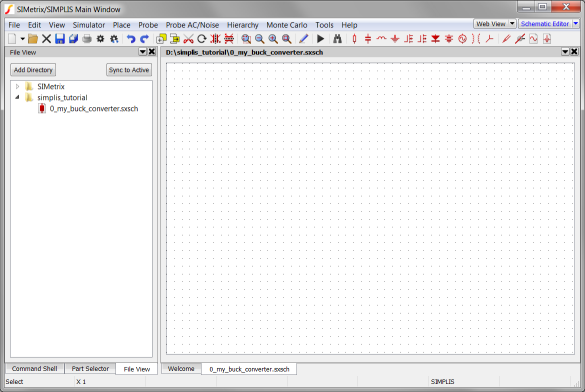Open the Edit menu
Screen dimensions: 585x392
[x=34, y=25]
